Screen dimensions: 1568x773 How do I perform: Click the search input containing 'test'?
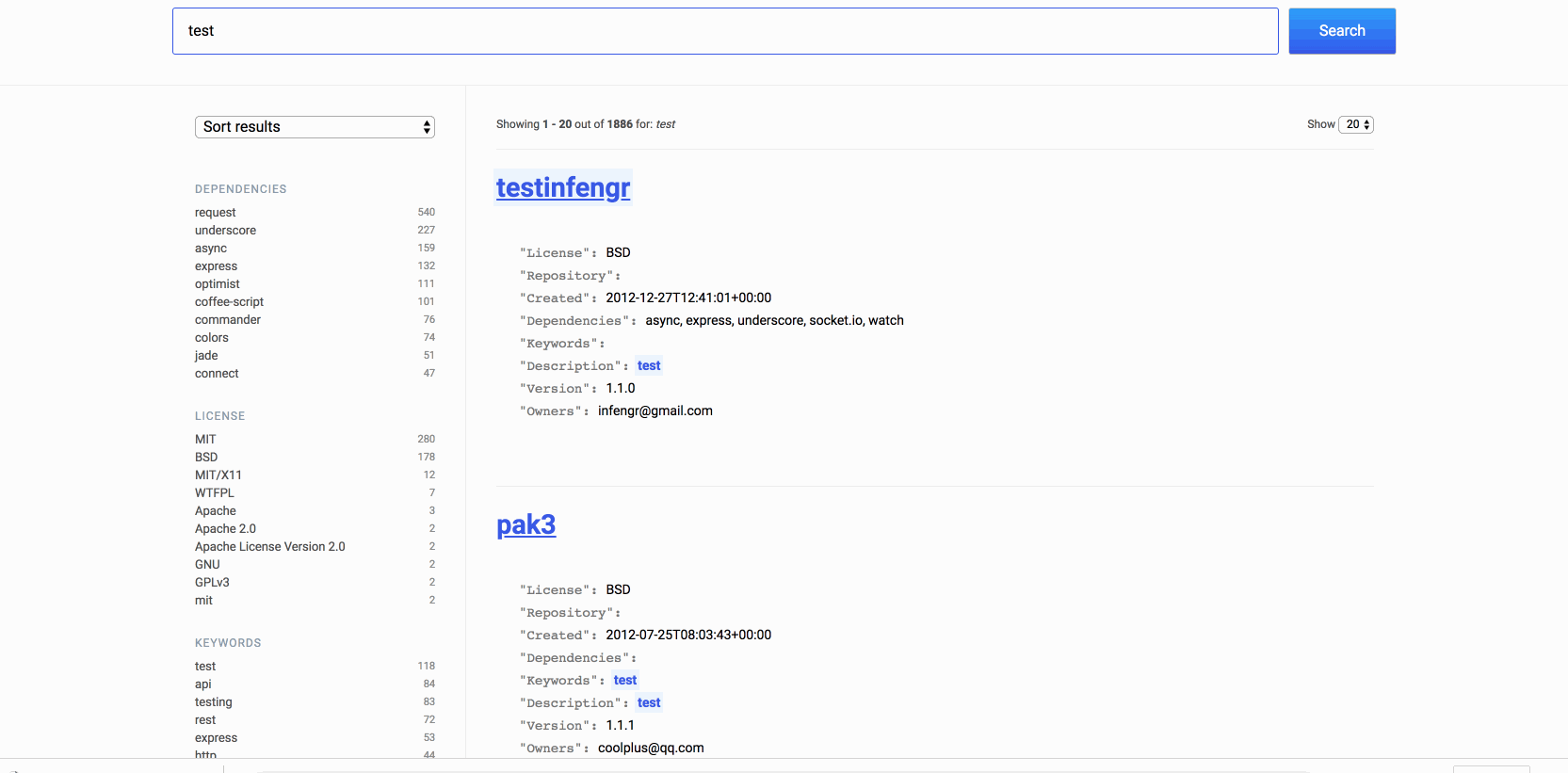(x=725, y=31)
